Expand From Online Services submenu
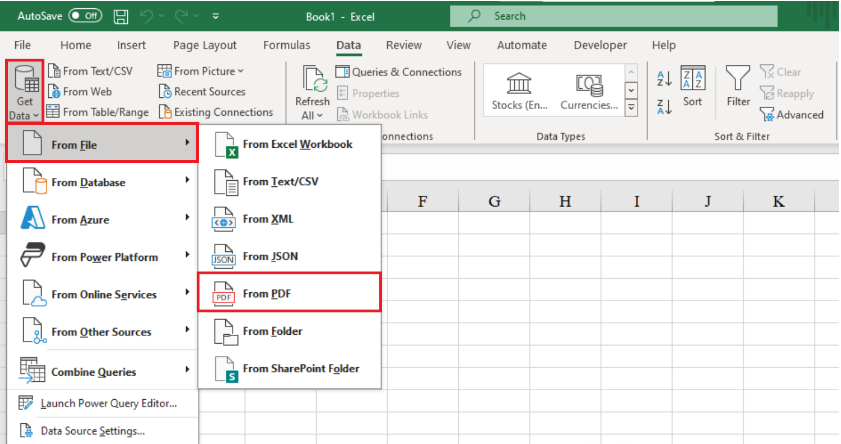Screen dimensions: 841x444 [x=103, y=294]
